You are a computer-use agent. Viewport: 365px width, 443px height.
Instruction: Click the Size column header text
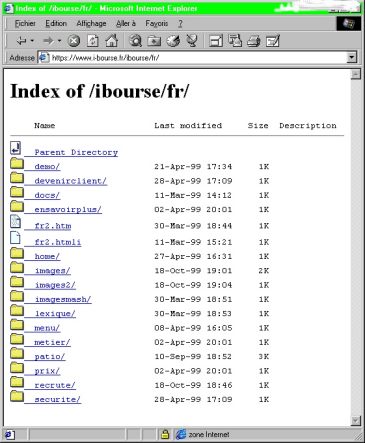(x=258, y=126)
